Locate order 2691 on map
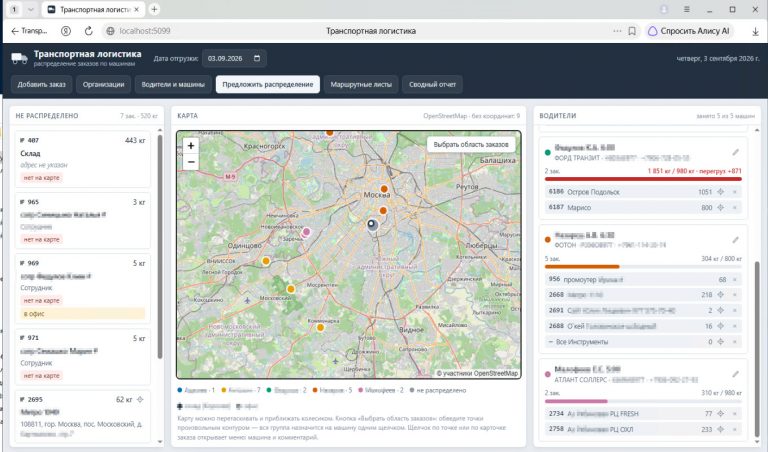This screenshot has height=452, width=768. tap(720, 310)
